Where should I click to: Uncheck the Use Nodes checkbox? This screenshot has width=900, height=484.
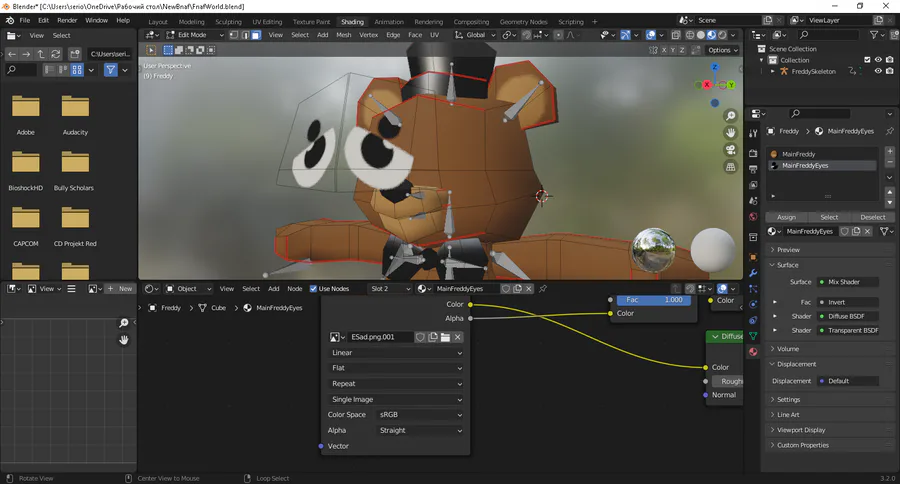(313, 289)
